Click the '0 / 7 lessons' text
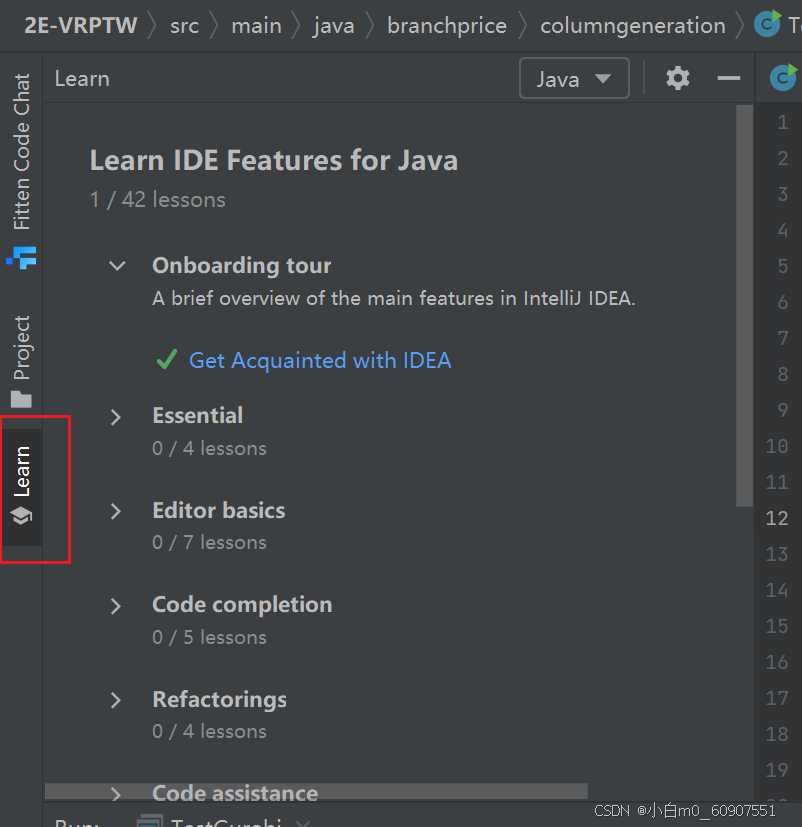Screen dimensions: 802x827 point(209,543)
